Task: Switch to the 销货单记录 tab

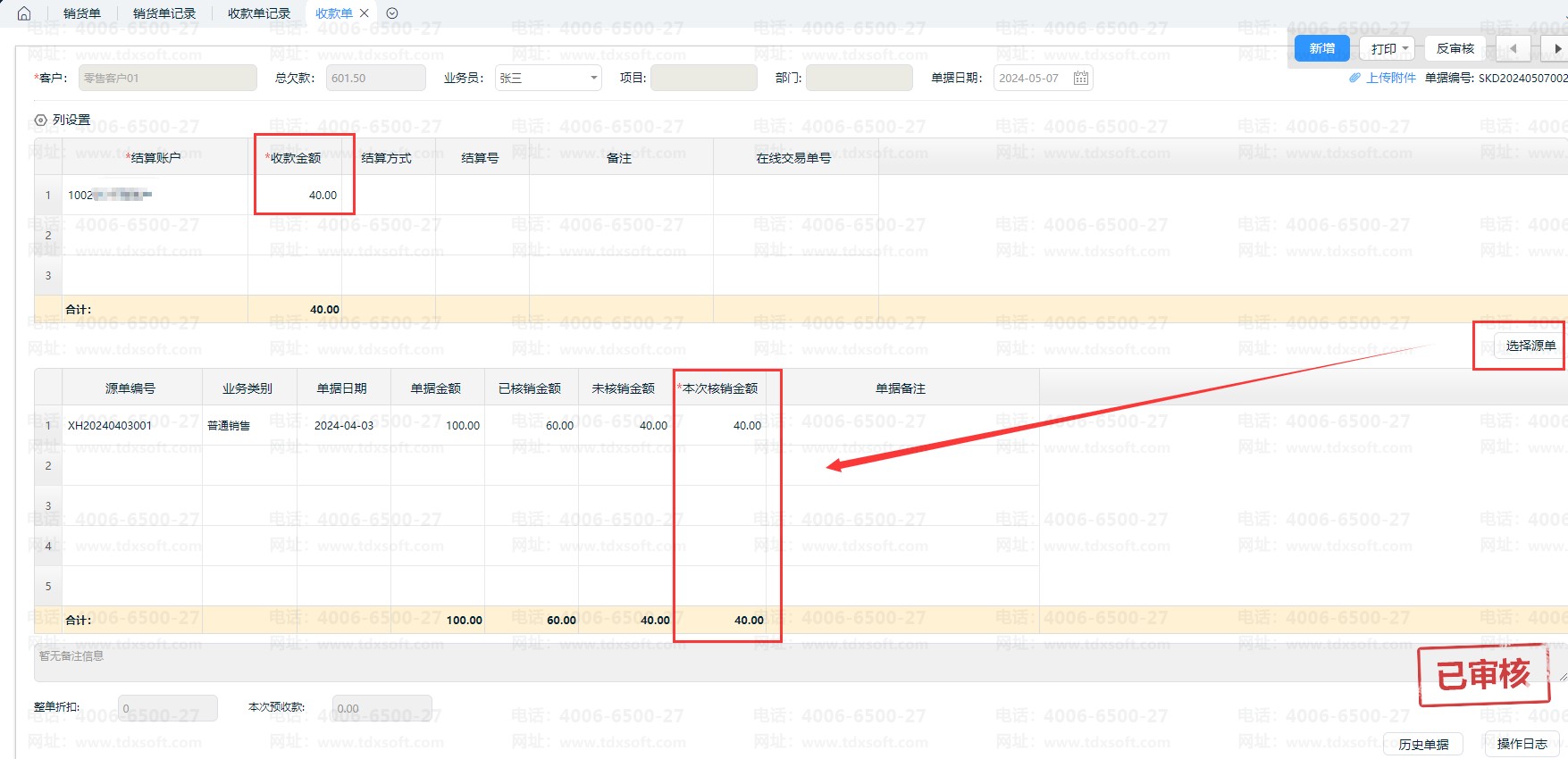Action: [x=164, y=13]
